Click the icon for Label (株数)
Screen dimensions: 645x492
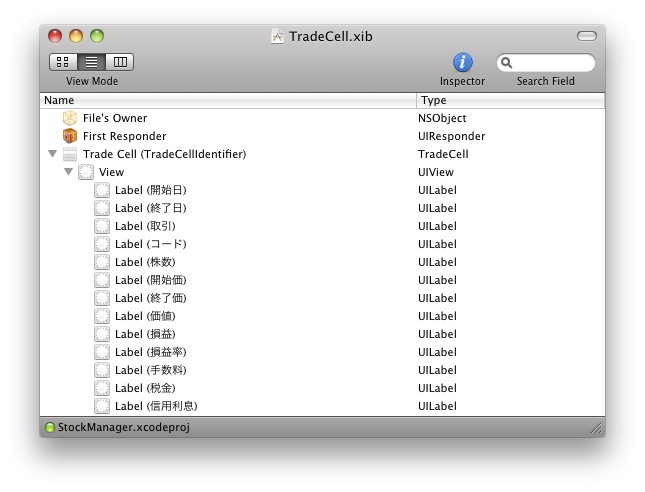[x=102, y=262]
